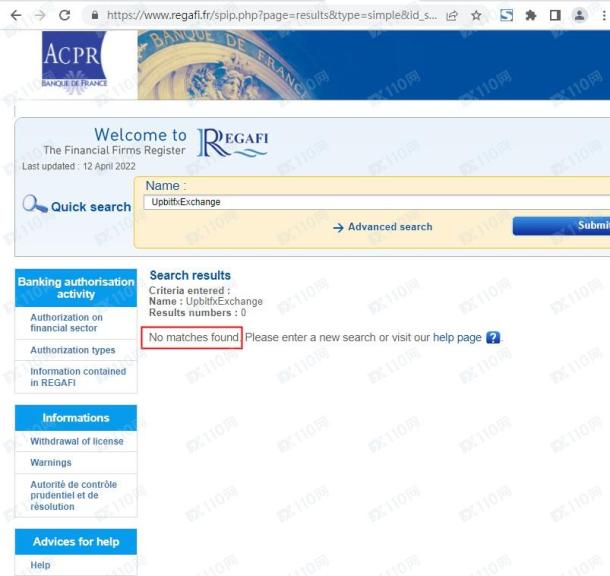Click 'Last updated : 12 April 2022' text
The image size is (610, 576).
[x=79, y=166]
